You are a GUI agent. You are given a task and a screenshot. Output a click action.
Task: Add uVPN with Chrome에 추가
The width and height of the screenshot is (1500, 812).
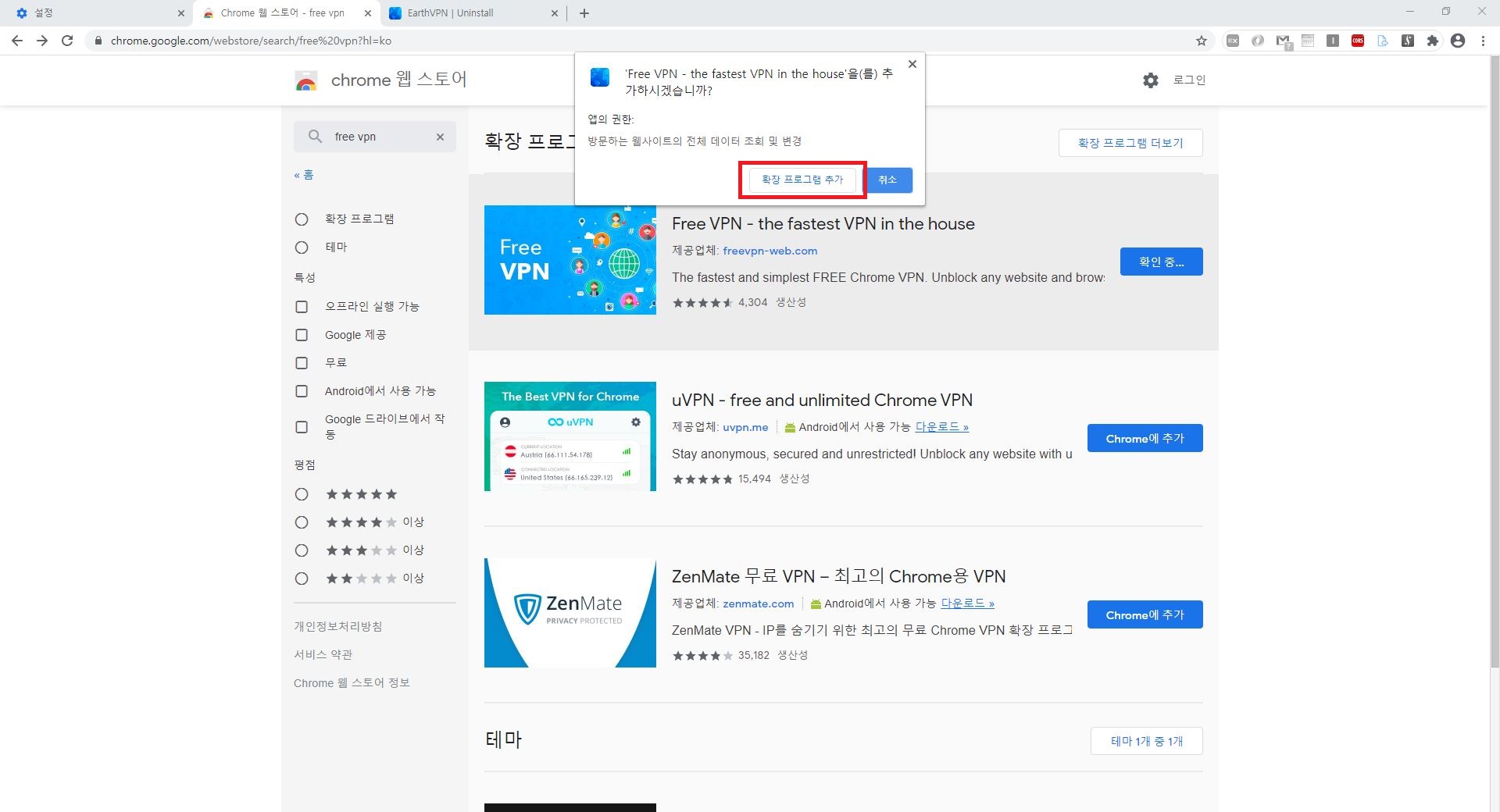1145,438
